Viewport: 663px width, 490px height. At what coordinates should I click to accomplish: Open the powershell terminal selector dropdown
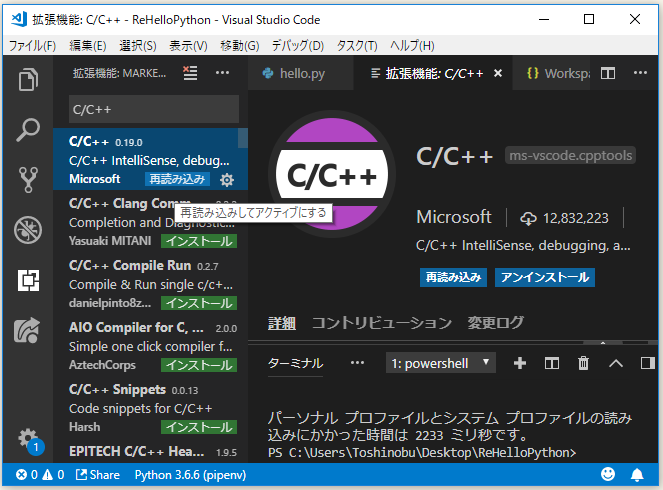[x=441, y=363]
